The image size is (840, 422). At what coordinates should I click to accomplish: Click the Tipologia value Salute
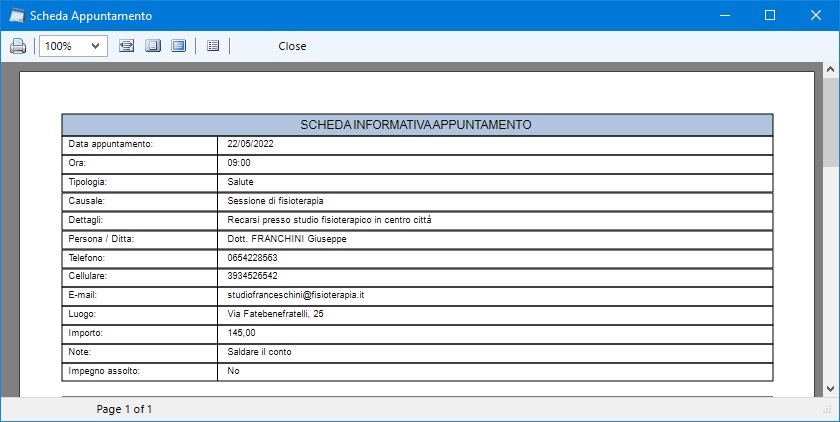[240, 182]
